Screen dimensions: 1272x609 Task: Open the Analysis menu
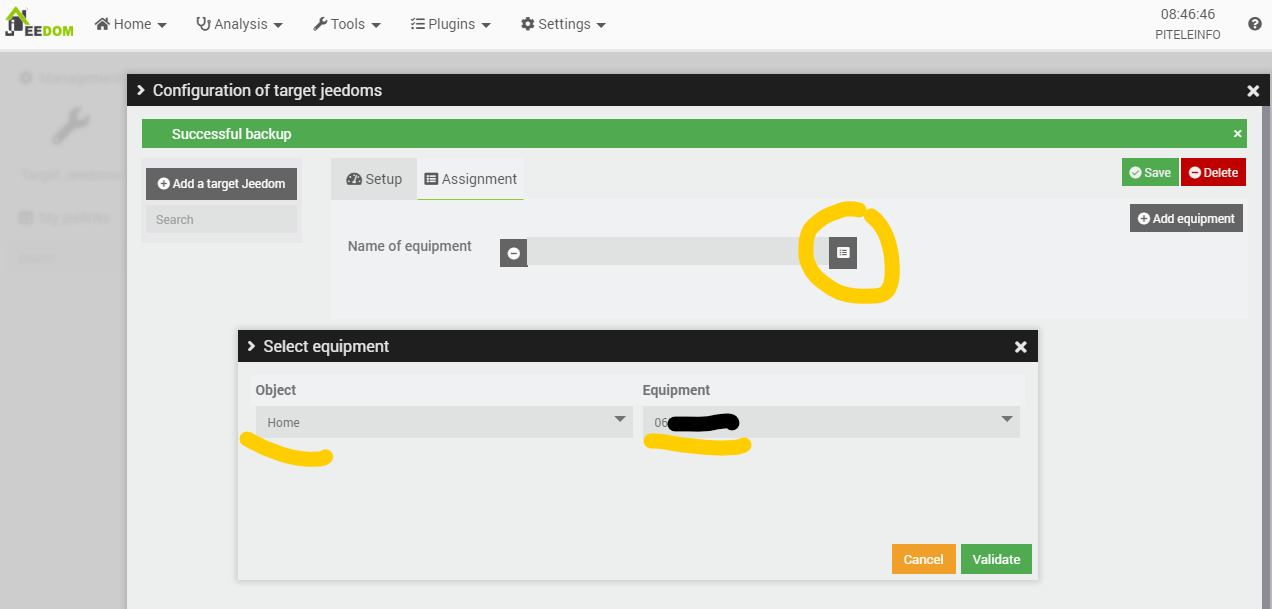point(240,24)
